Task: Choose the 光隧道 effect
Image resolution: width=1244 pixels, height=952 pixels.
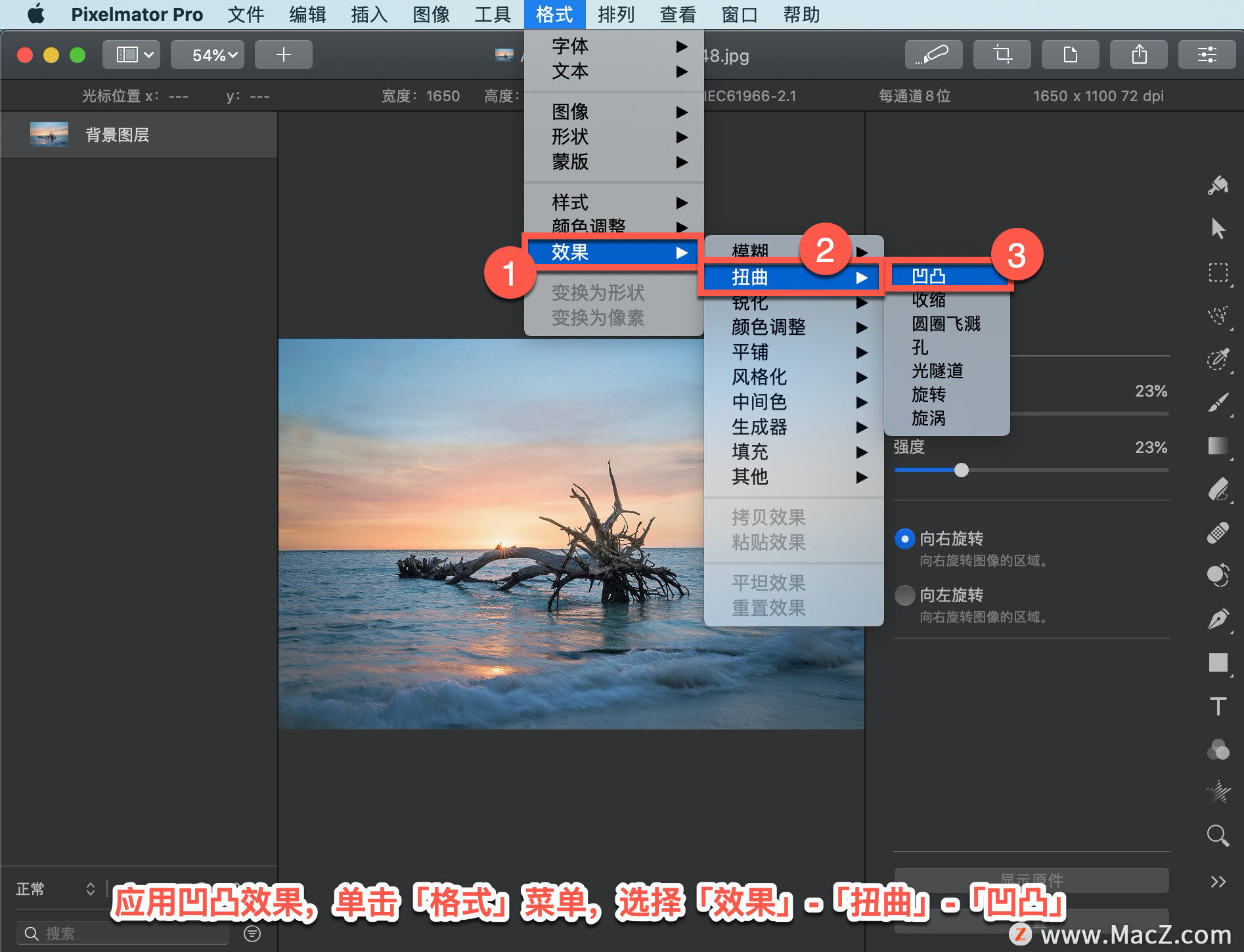Action: tap(946, 371)
